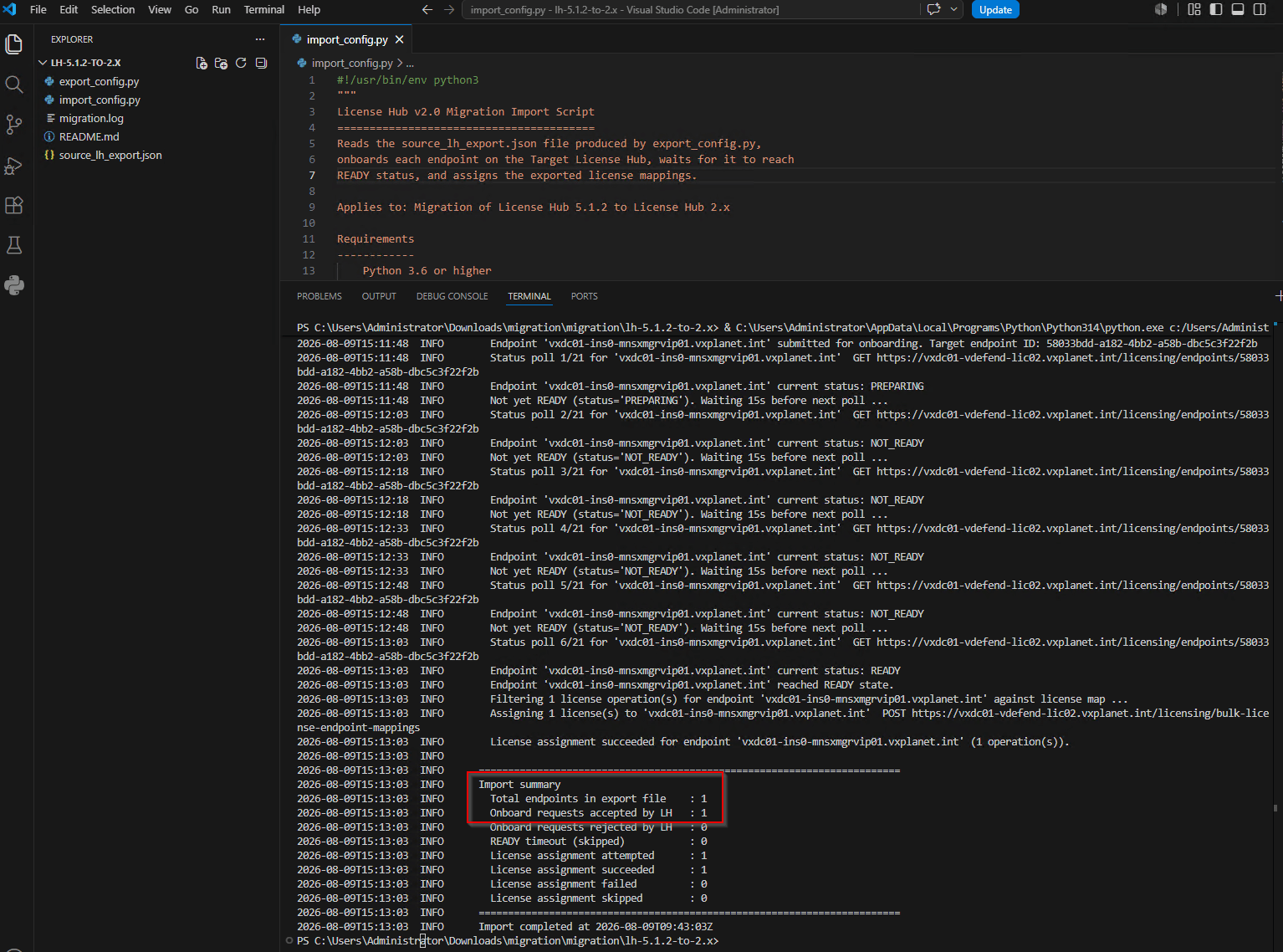The width and height of the screenshot is (1283, 952).
Task: Open migration.log file in Explorer
Action: point(91,118)
